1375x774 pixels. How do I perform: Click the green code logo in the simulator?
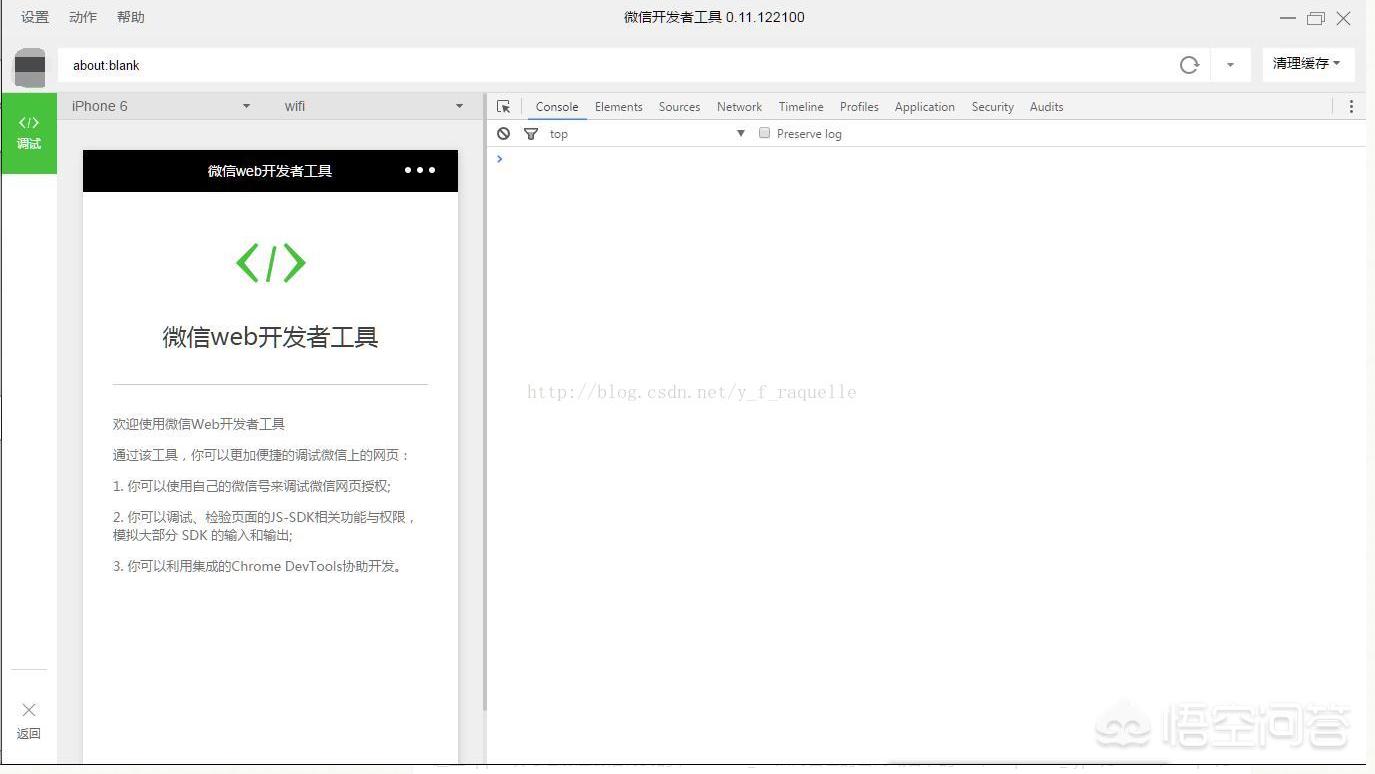(x=270, y=263)
